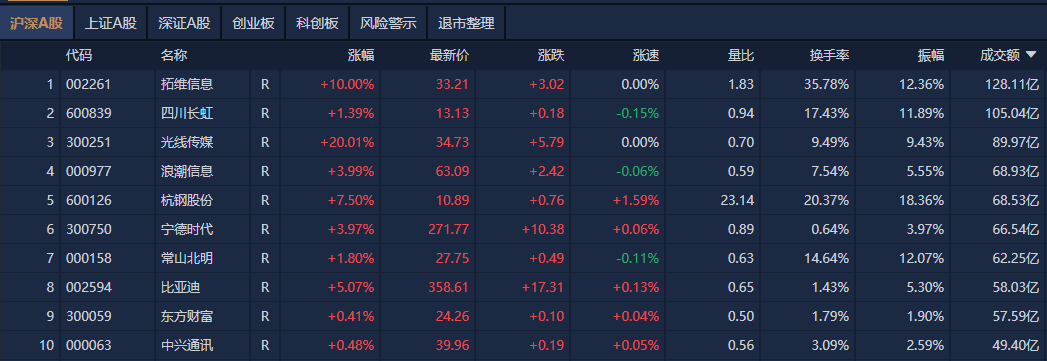Image resolution: width=1047 pixels, height=361 pixels.
Task: Select the 中兴通讯 row
Action: point(524,346)
